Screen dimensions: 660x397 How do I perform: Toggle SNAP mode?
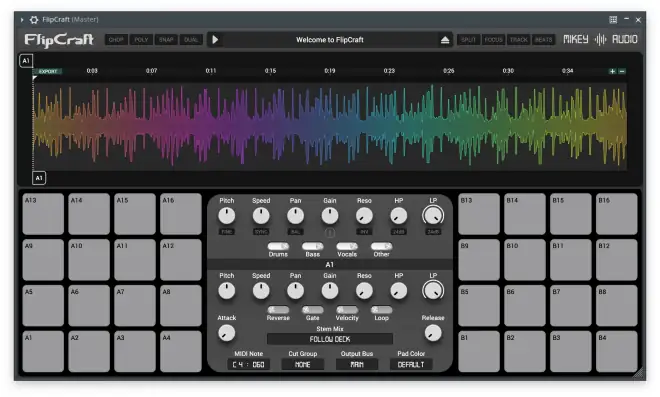(x=166, y=40)
